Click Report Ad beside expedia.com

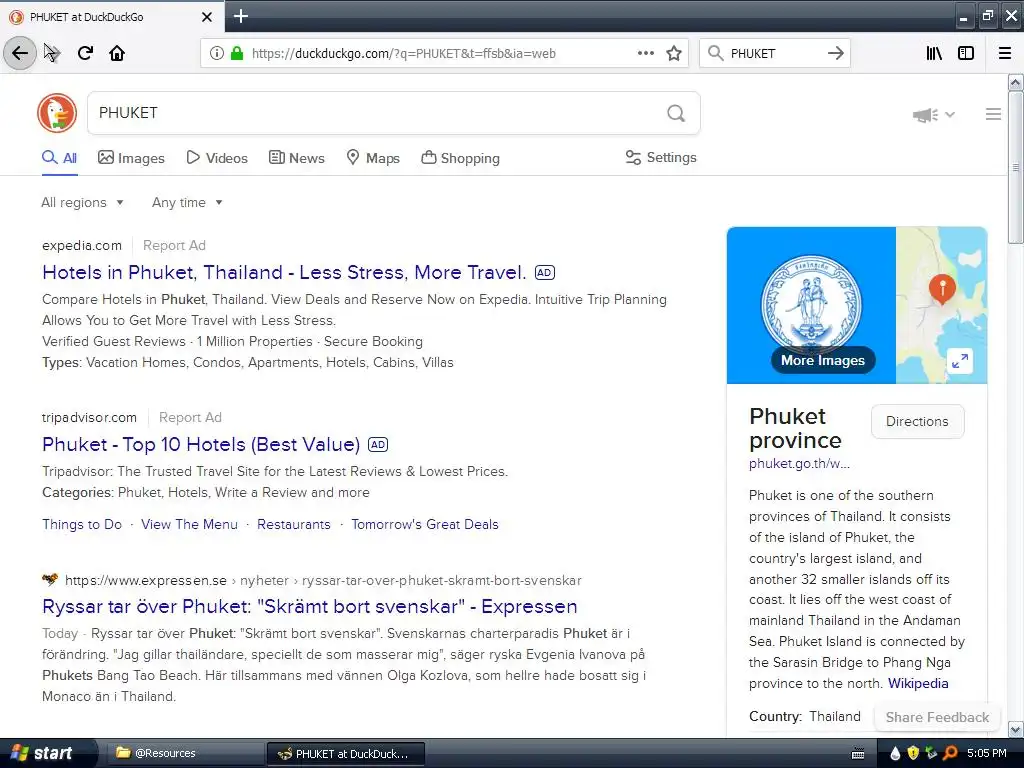[x=174, y=246]
